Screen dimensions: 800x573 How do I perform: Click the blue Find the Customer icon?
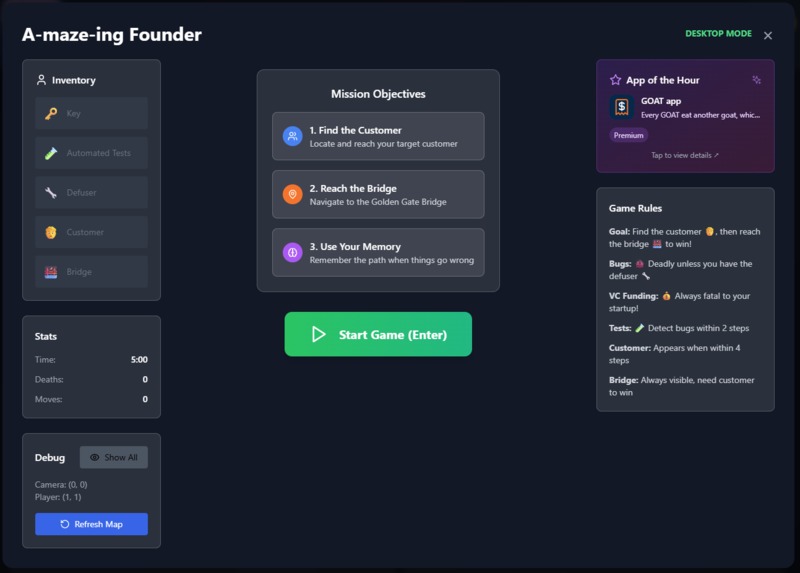click(x=292, y=136)
